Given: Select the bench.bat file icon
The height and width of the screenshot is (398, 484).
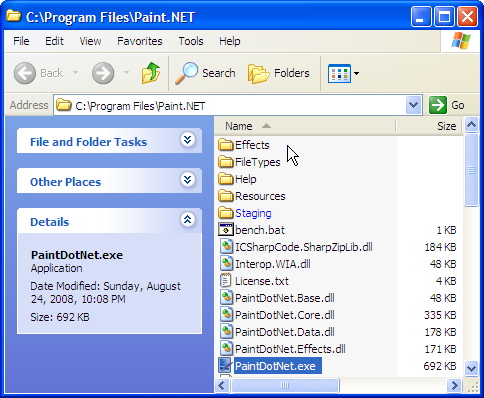Looking at the screenshot, I should [x=226, y=230].
